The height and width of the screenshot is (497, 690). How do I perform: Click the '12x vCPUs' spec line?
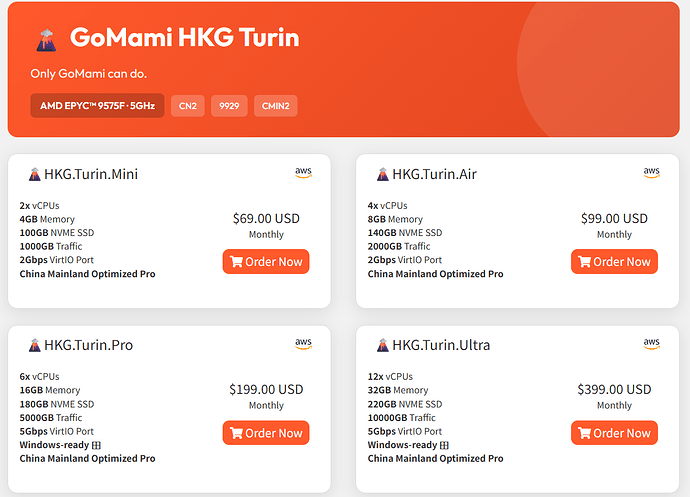pos(390,377)
